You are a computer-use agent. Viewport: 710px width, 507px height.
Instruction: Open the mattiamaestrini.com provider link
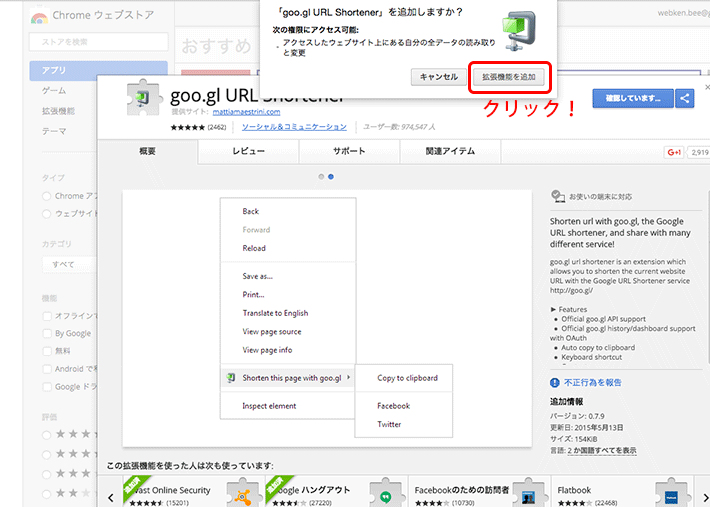(x=246, y=112)
